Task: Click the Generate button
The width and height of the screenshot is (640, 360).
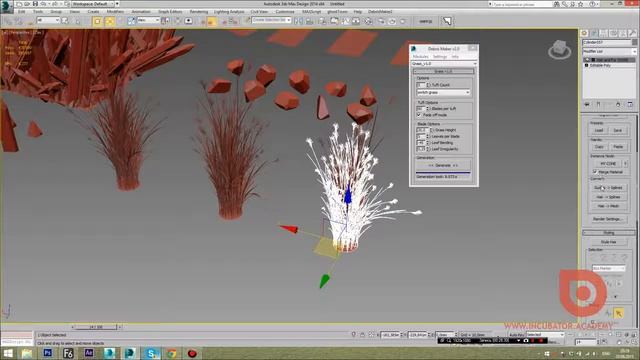Action: pos(443,165)
